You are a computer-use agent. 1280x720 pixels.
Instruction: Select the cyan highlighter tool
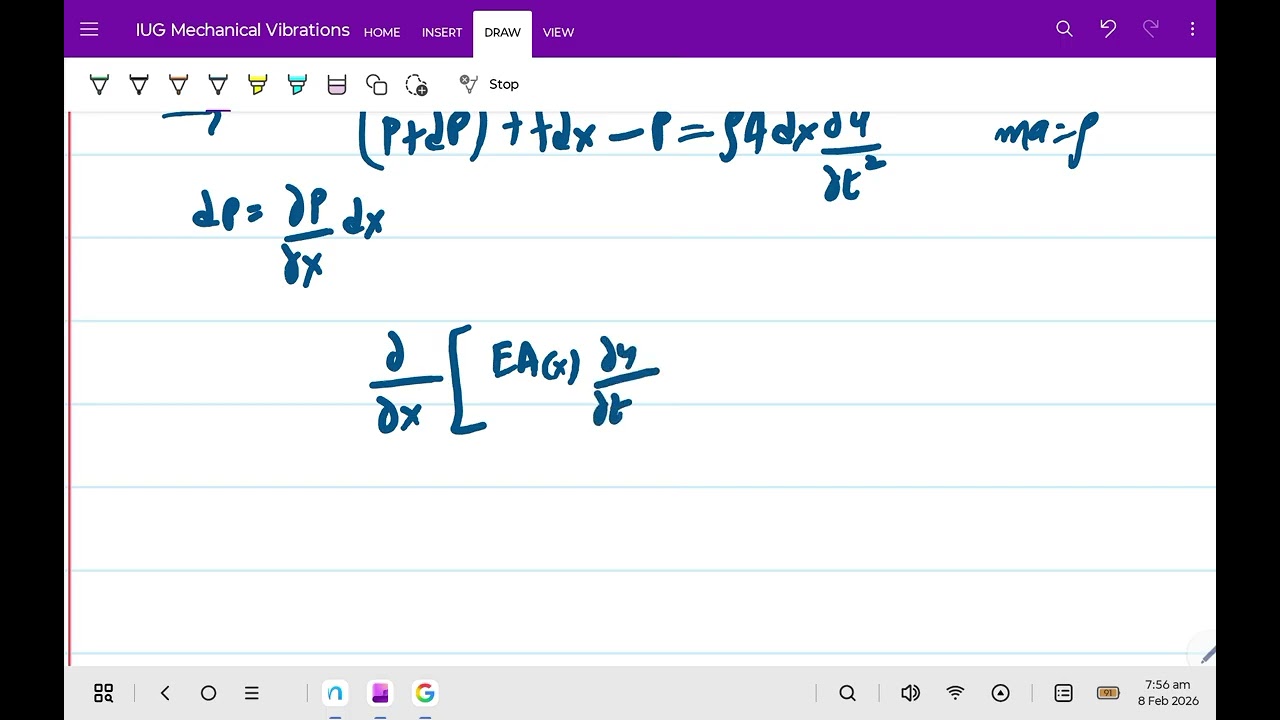click(x=297, y=85)
